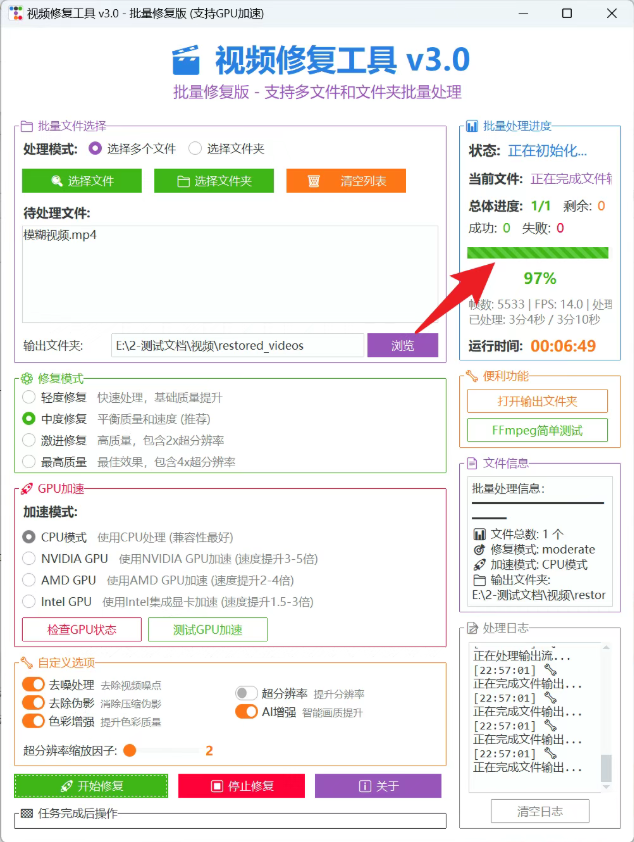The width and height of the screenshot is (634, 842).
Task: Select the 选择文件夹 processing mode
Action: [195, 148]
